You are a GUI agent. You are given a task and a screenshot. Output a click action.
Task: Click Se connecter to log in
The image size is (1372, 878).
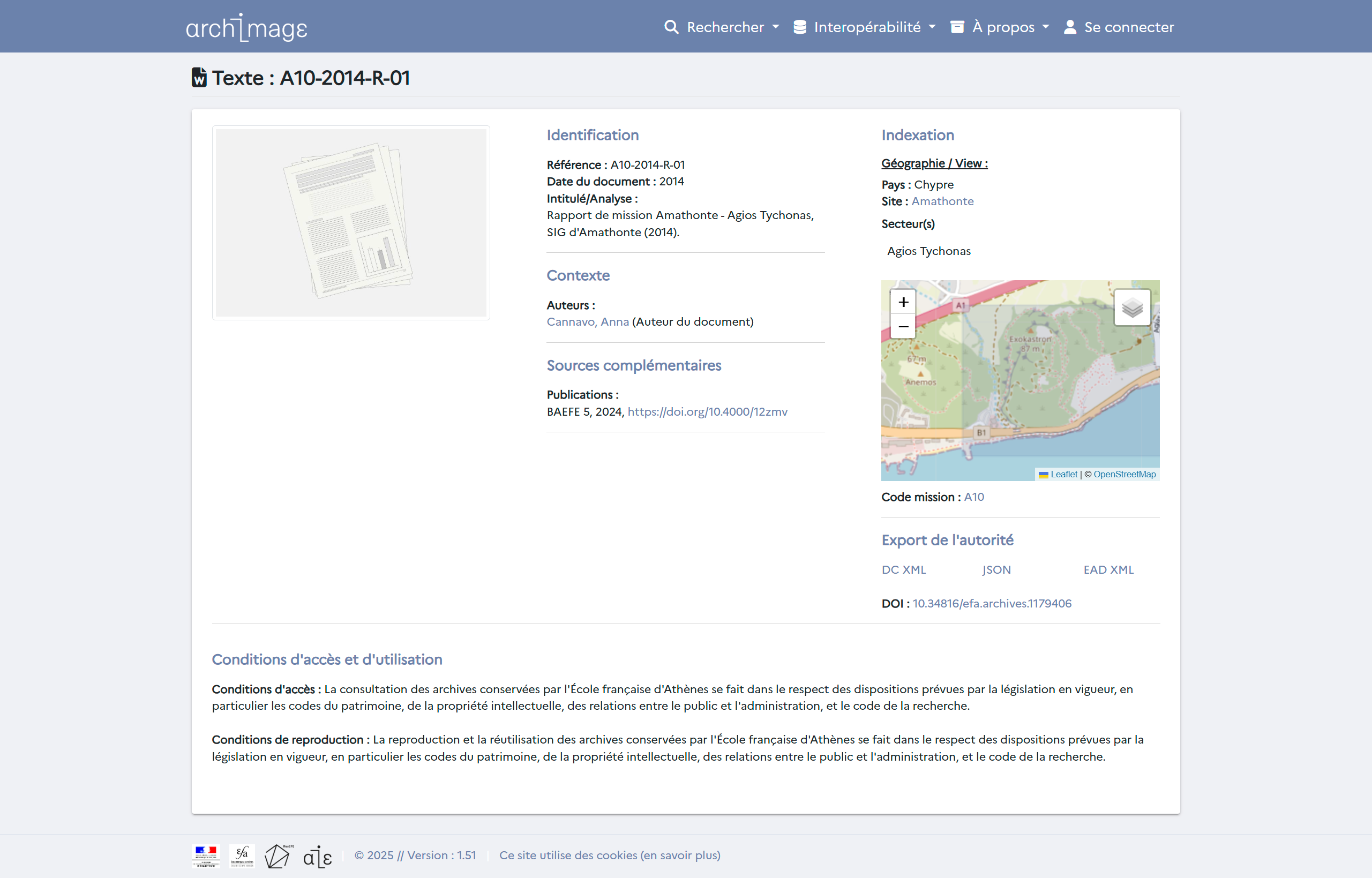pos(1128,27)
